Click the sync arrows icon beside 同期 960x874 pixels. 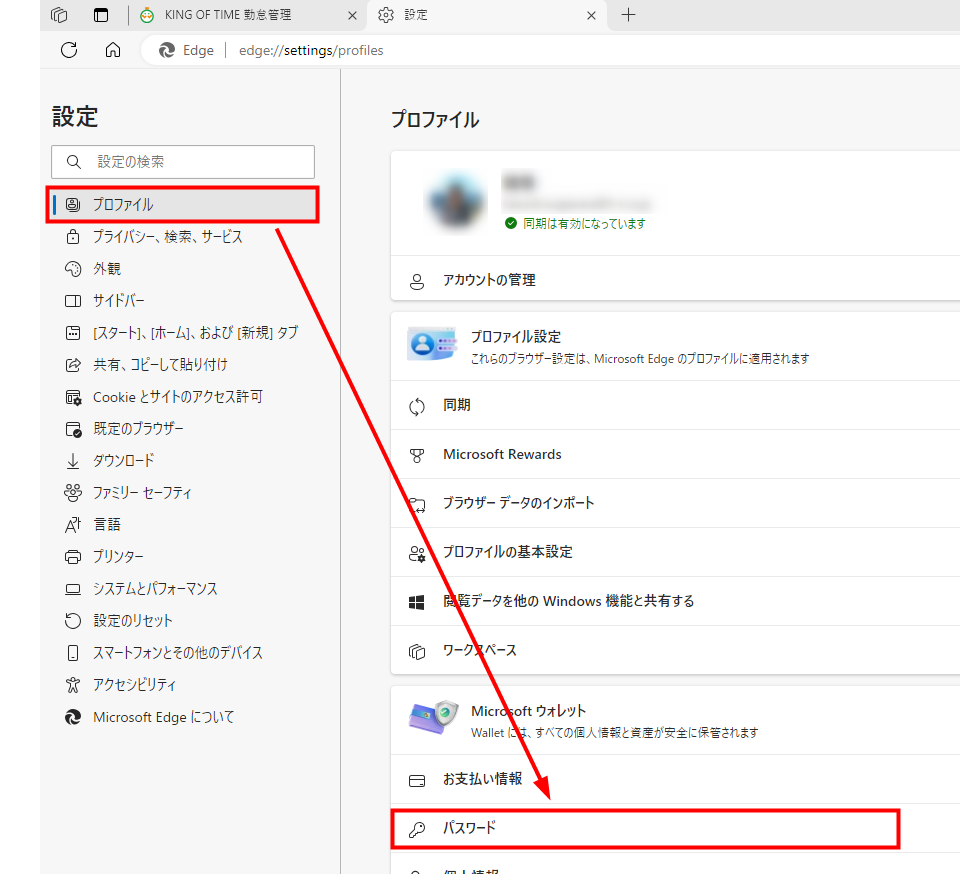(417, 406)
